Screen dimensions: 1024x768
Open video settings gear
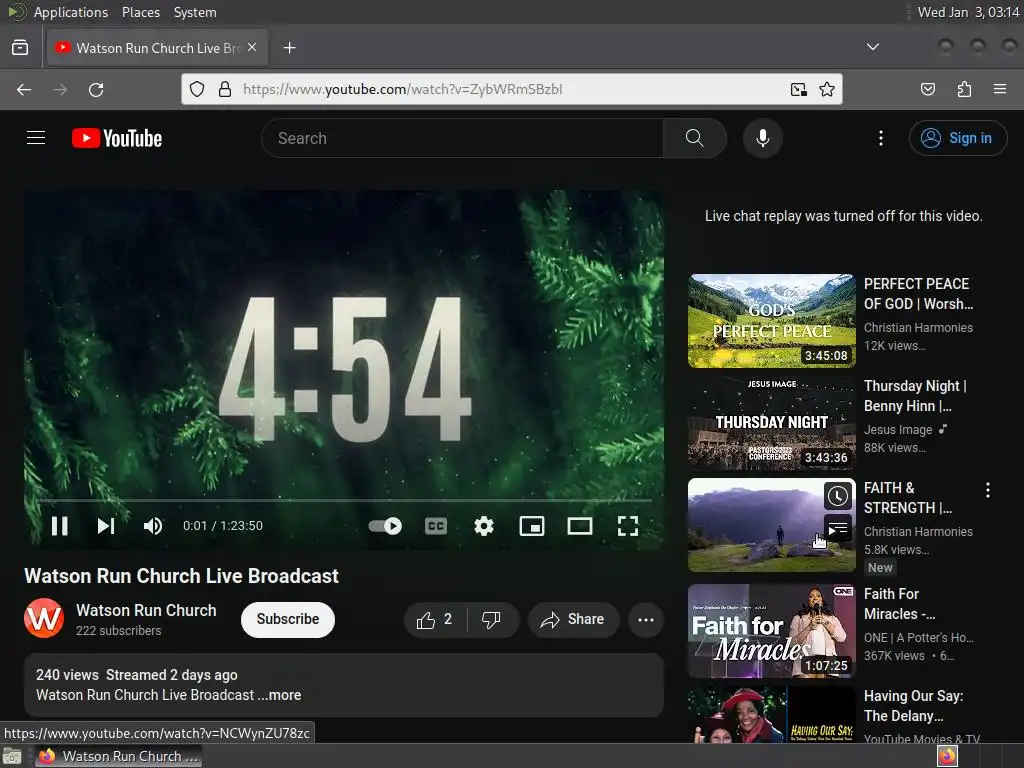484,526
